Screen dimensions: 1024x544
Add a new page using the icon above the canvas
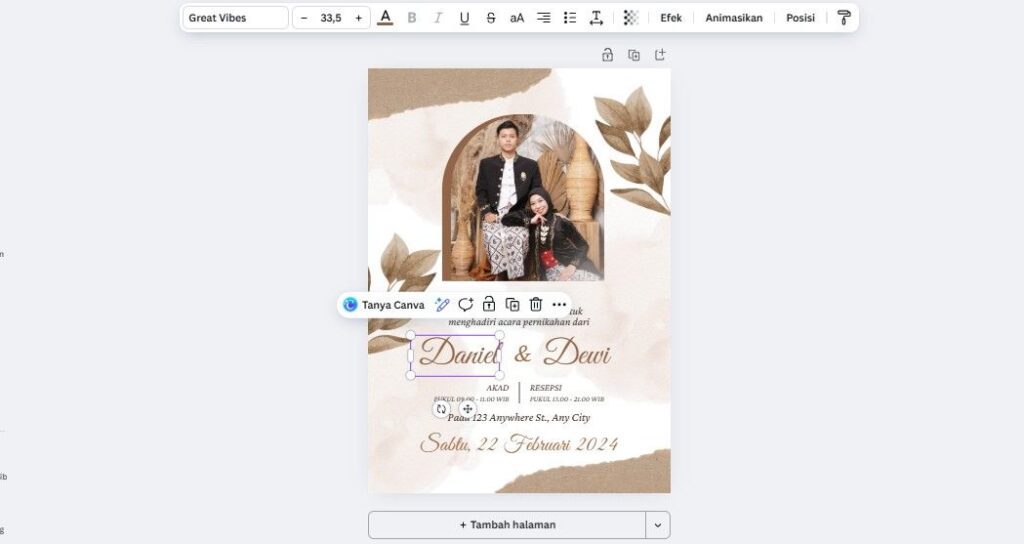660,55
